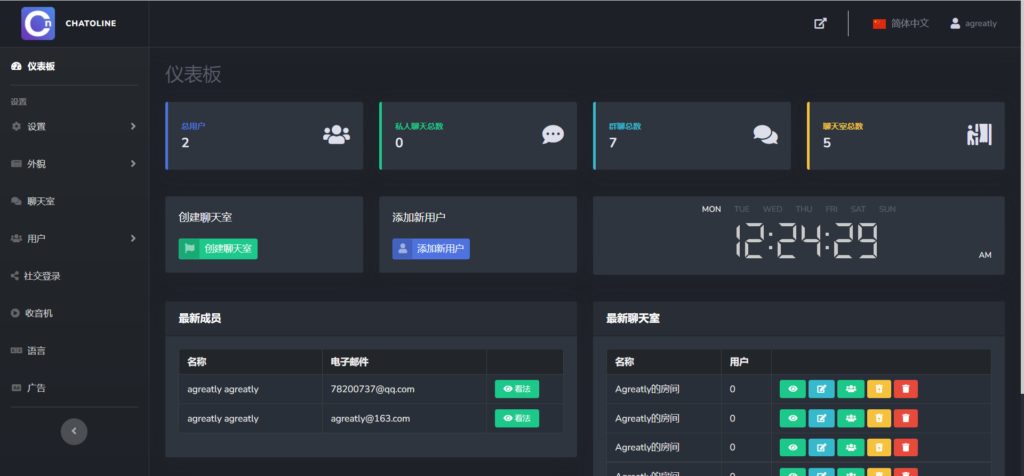This screenshot has width=1024, height=476.
Task: Click the green eye icon in first chat room row
Action: 792,389
